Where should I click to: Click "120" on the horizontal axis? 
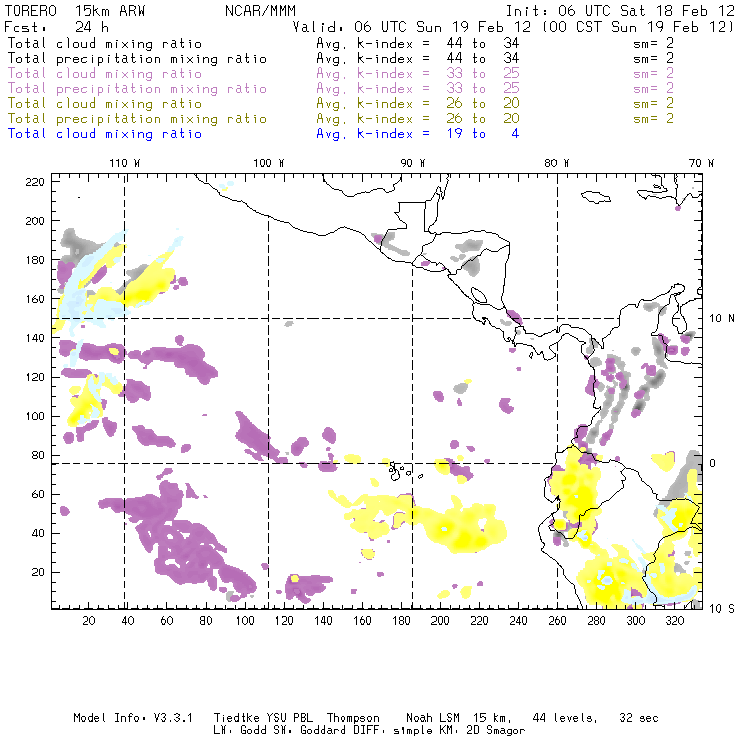[284, 621]
